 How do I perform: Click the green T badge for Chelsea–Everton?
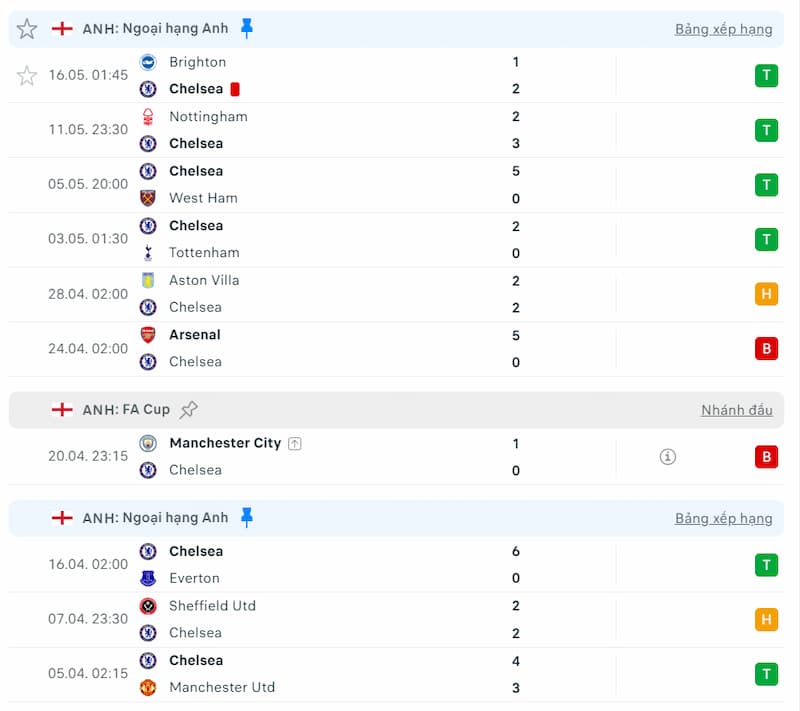point(766,565)
